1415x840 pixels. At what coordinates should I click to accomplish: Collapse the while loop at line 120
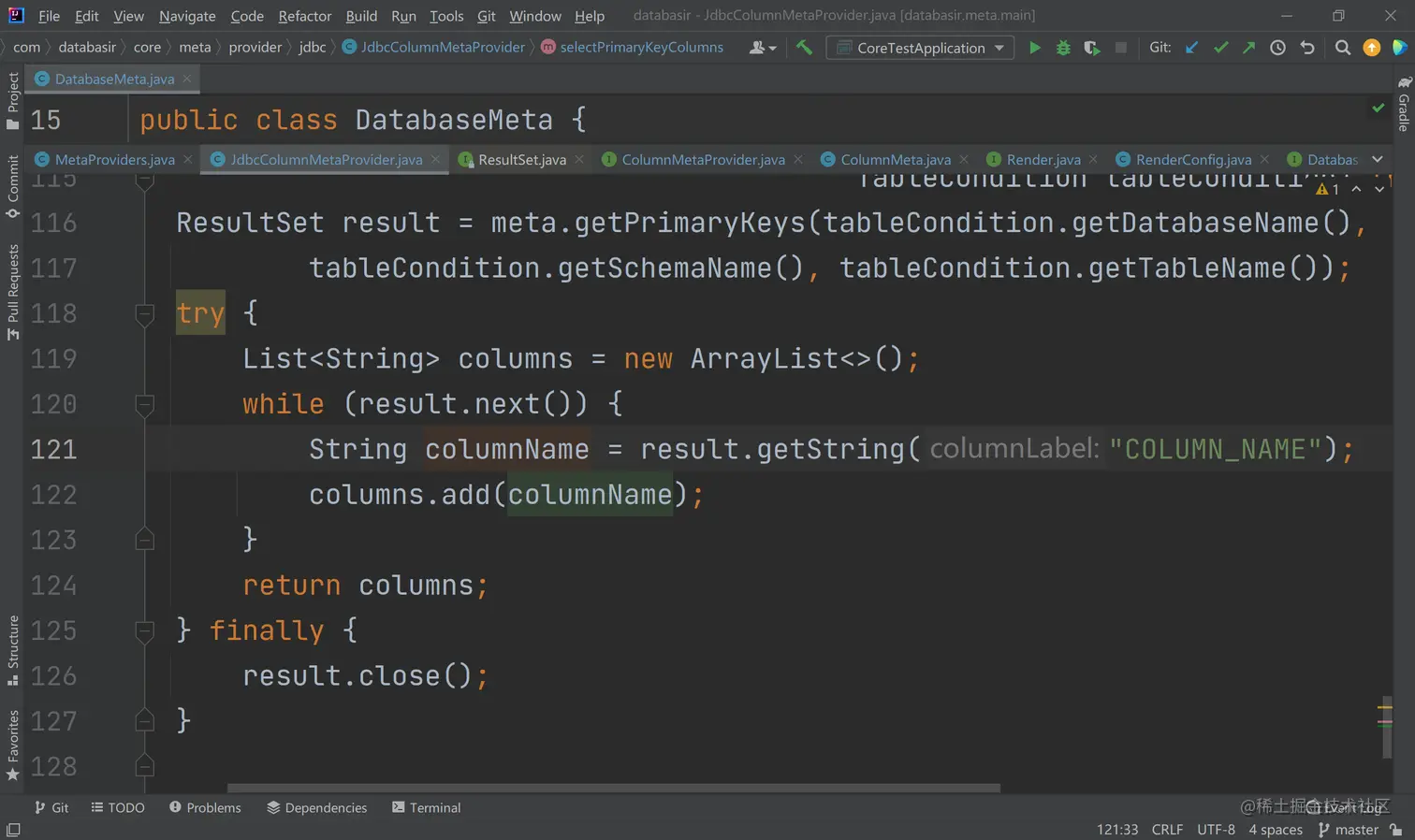coord(144,404)
